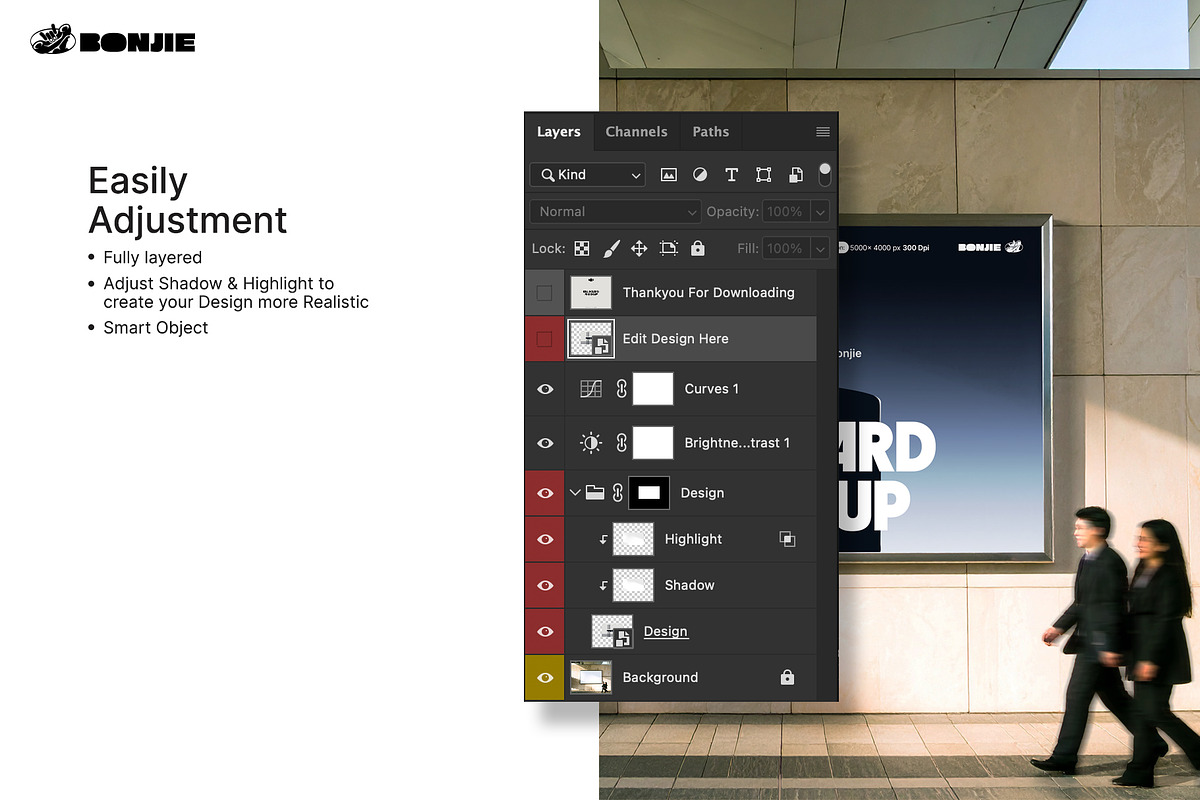Screen dimensions: 1200x800
Task: Click the Curves 1 mask link icon
Action: [x=621, y=389]
